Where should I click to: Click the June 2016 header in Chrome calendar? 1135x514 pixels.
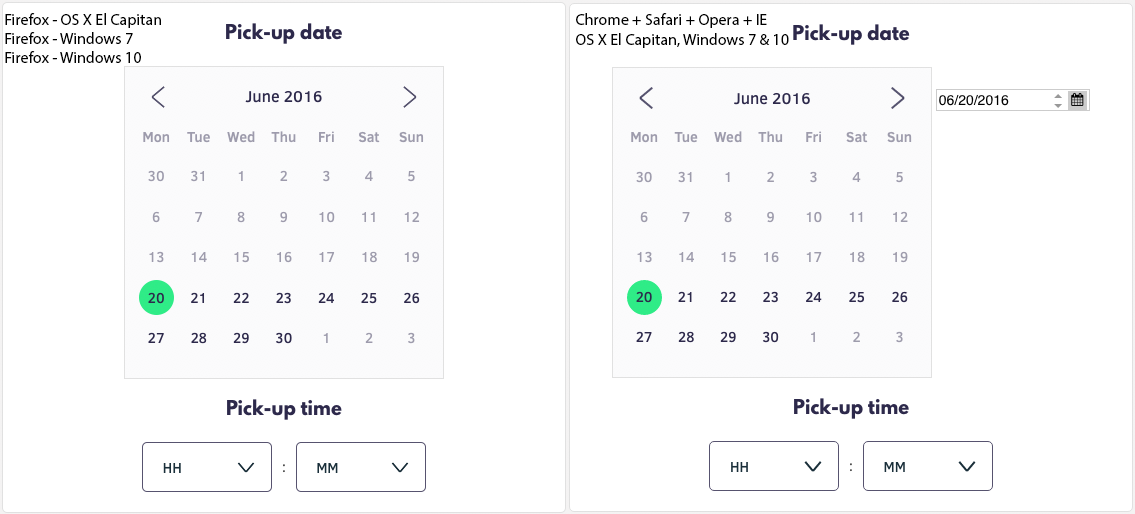click(772, 98)
